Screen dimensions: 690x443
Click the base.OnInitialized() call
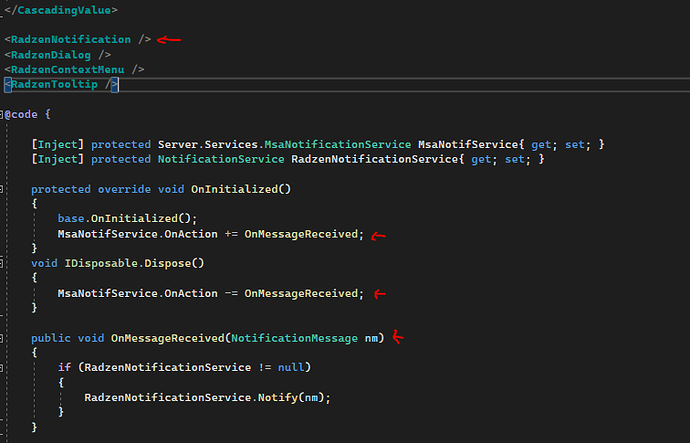(127, 219)
